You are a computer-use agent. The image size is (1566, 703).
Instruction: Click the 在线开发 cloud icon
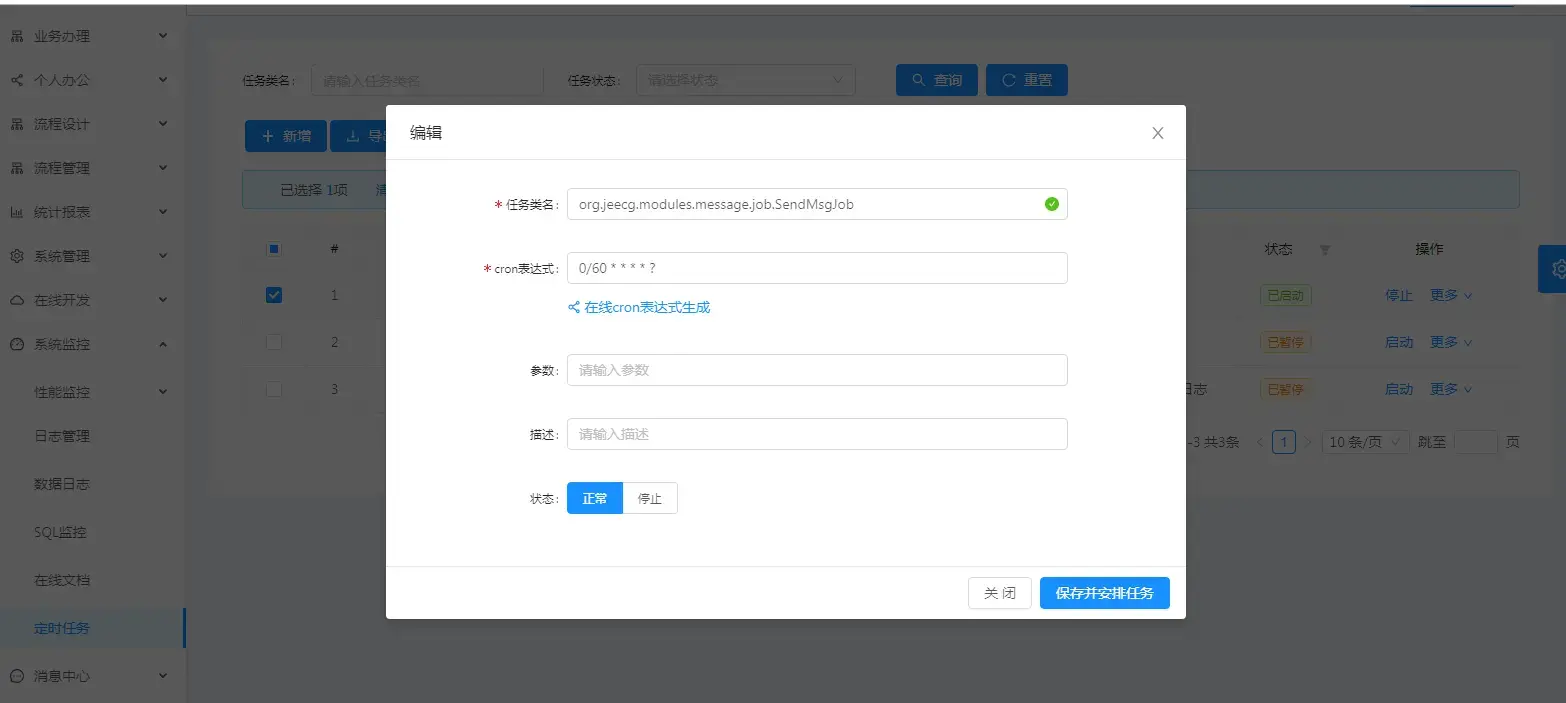(17, 300)
